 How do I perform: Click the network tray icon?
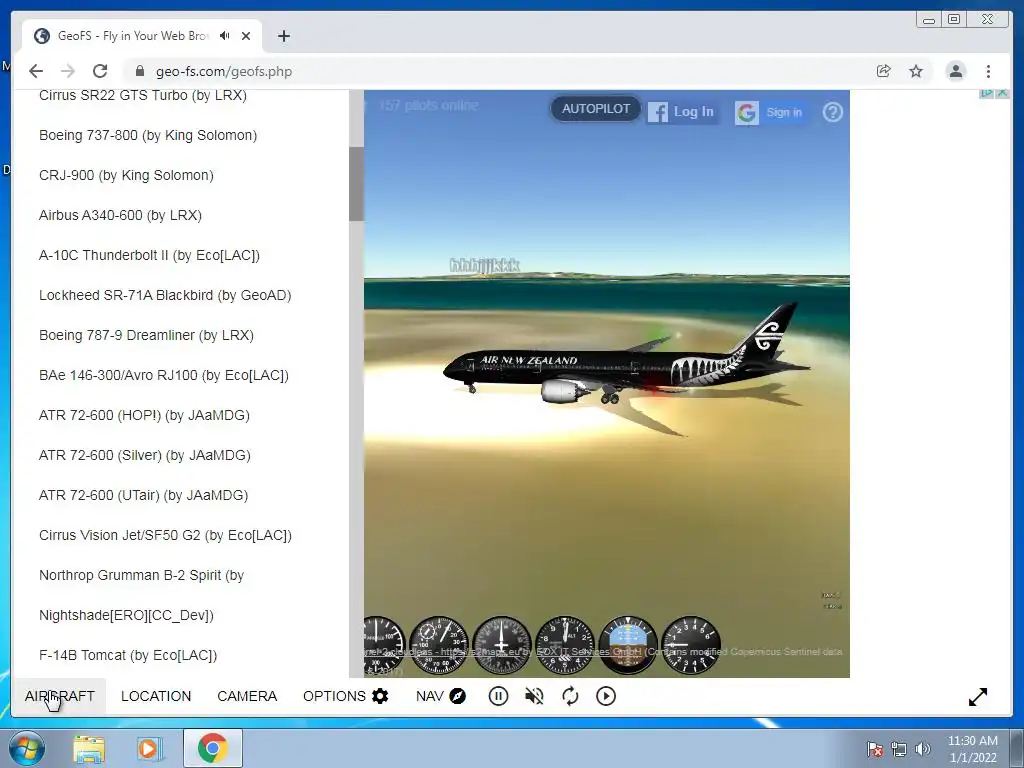coord(899,749)
